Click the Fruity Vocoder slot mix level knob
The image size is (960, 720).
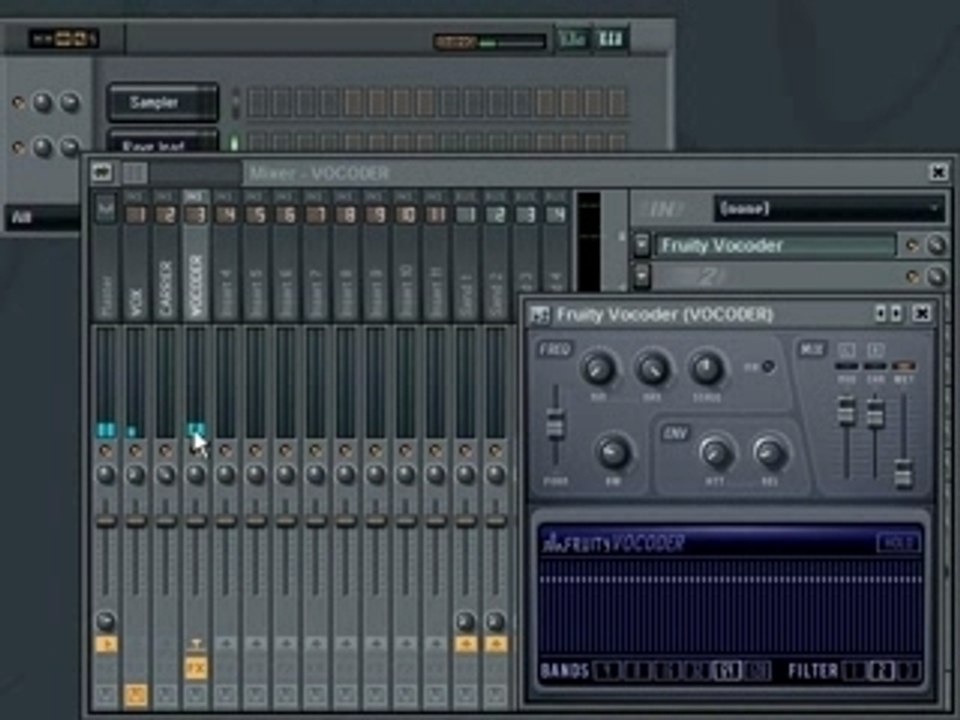936,246
